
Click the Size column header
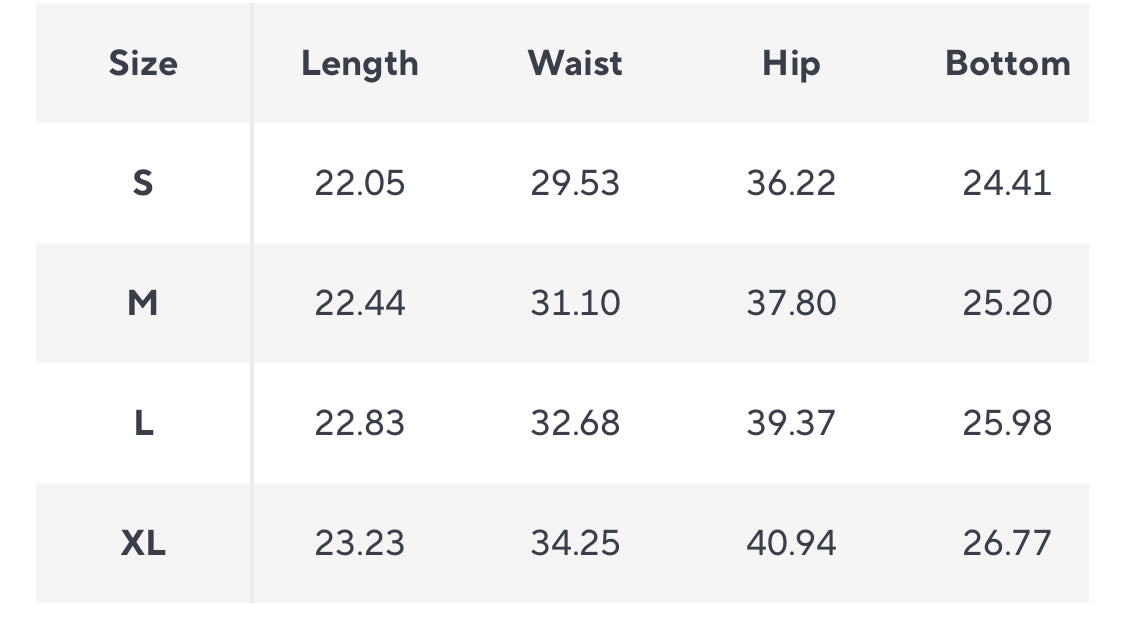click(x=143, y=63)
